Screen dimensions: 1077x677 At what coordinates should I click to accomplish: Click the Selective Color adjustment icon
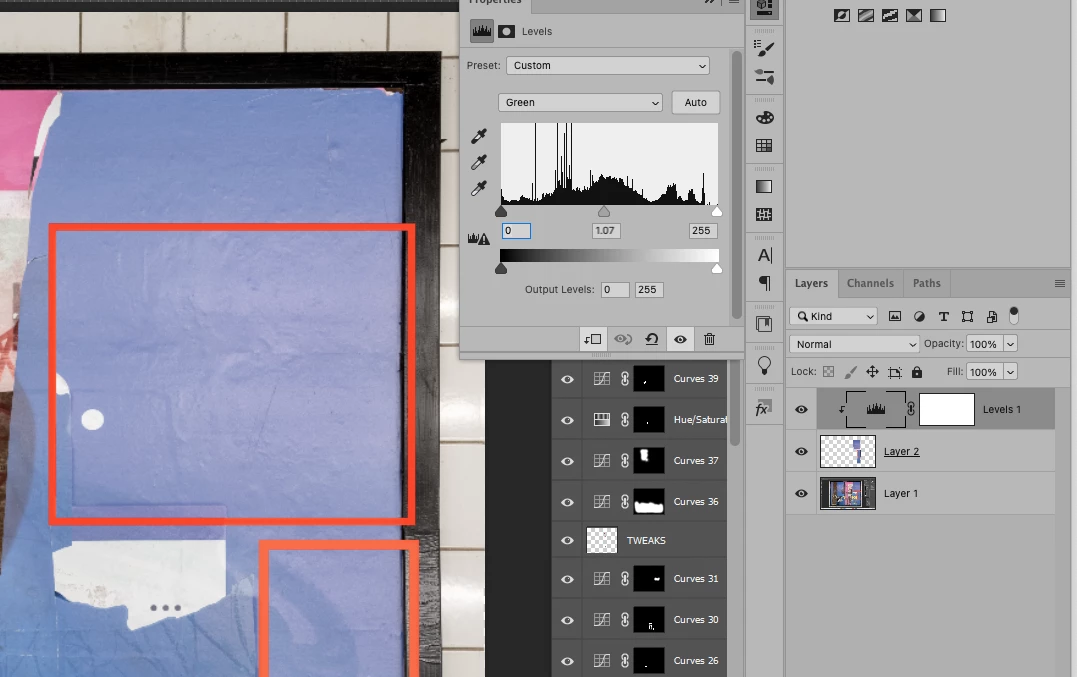[914, 15]
